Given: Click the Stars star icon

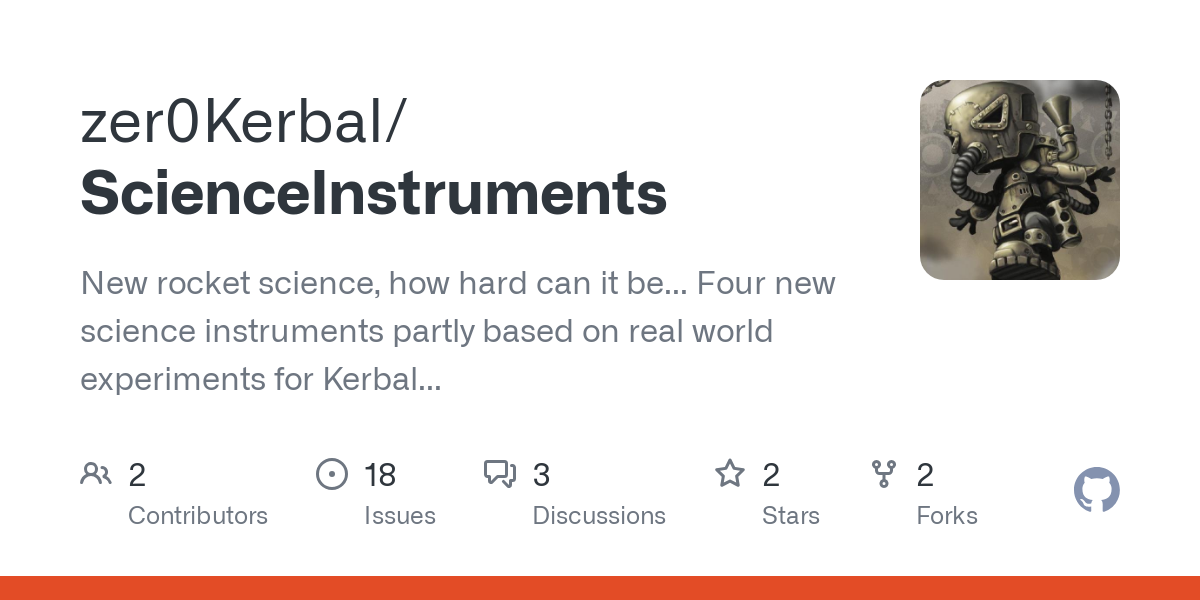Looking at the screenshot, I should 729,474.
